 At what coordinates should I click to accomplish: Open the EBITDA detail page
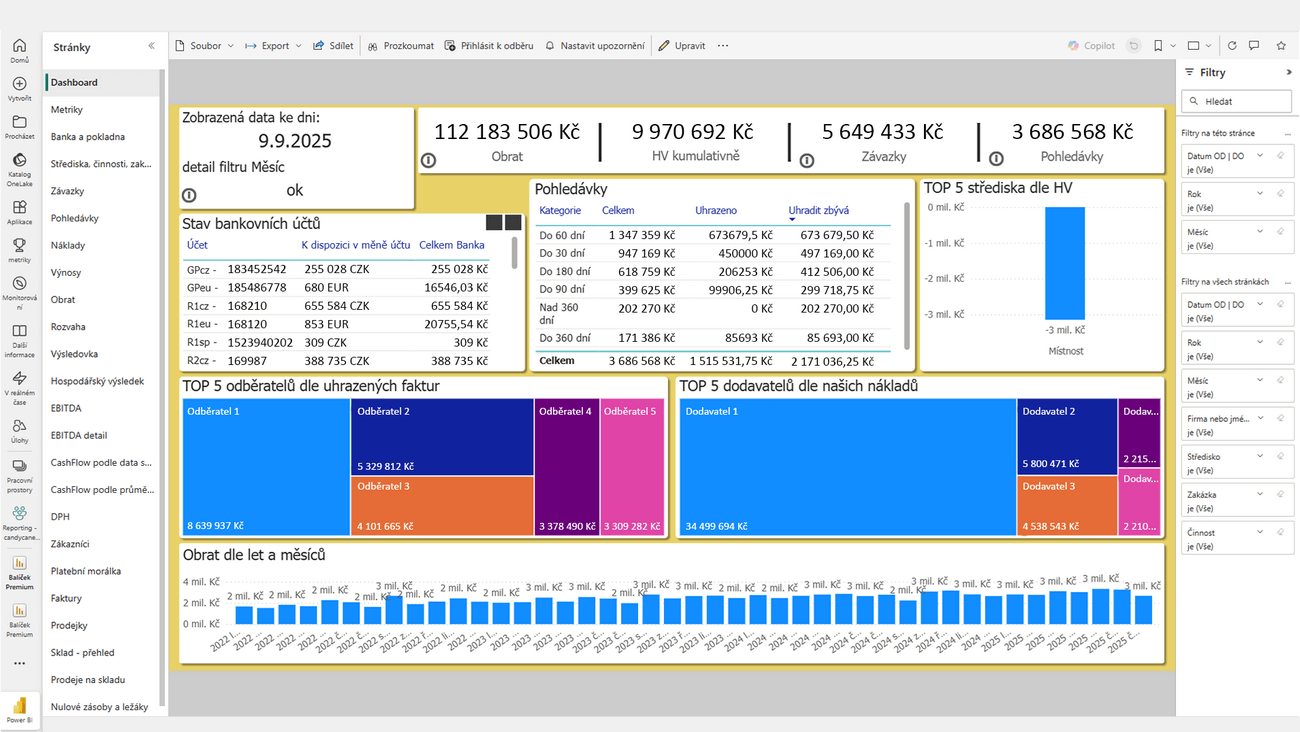(79, 435)
